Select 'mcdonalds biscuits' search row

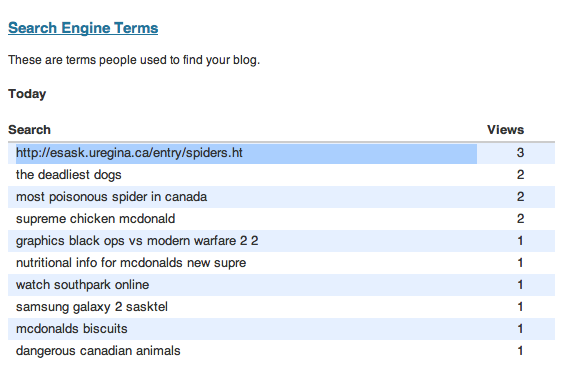click(x=282, y=329)
